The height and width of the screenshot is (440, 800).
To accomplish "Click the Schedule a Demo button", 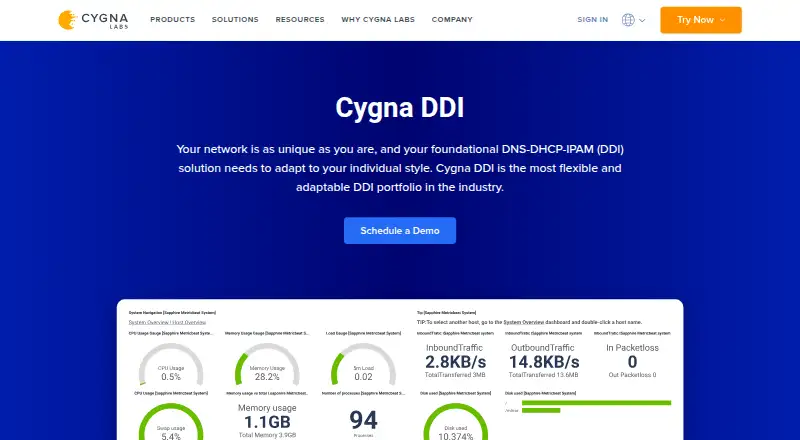I will (399, 230).
